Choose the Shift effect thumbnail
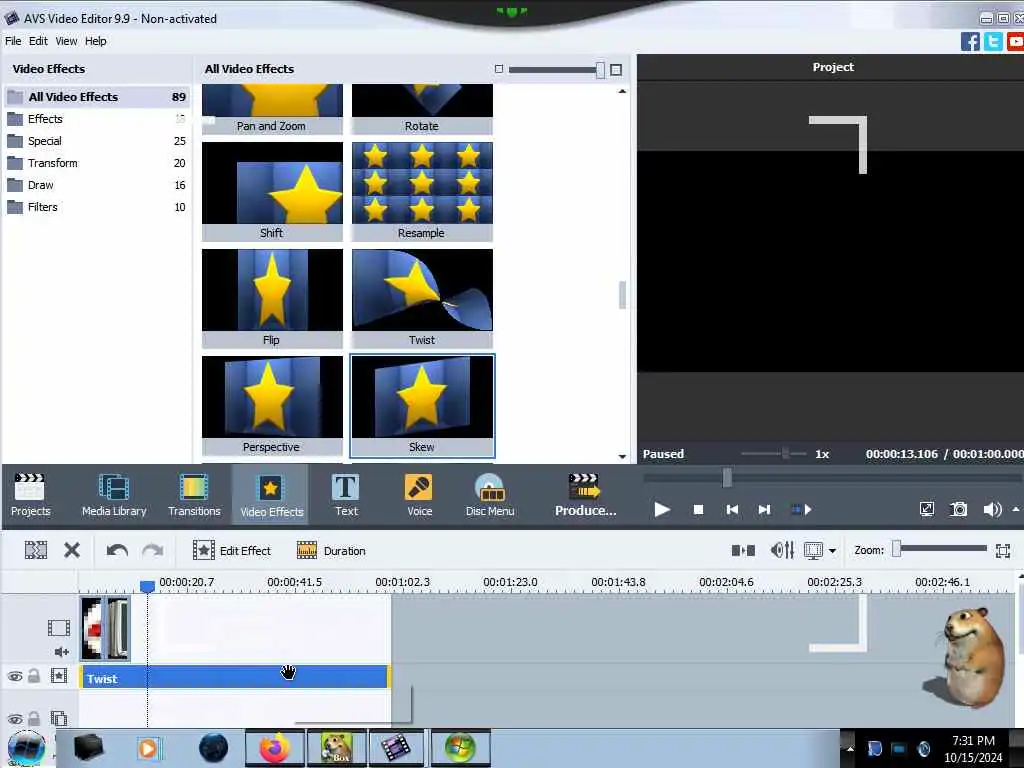Screen dimensions: 1024x768 click(x=272, y=191)
